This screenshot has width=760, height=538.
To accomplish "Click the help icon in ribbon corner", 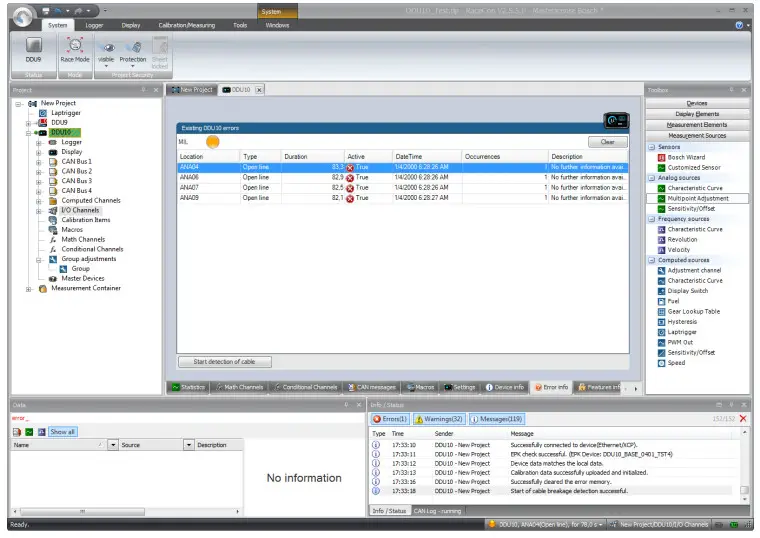I will 739,25.
